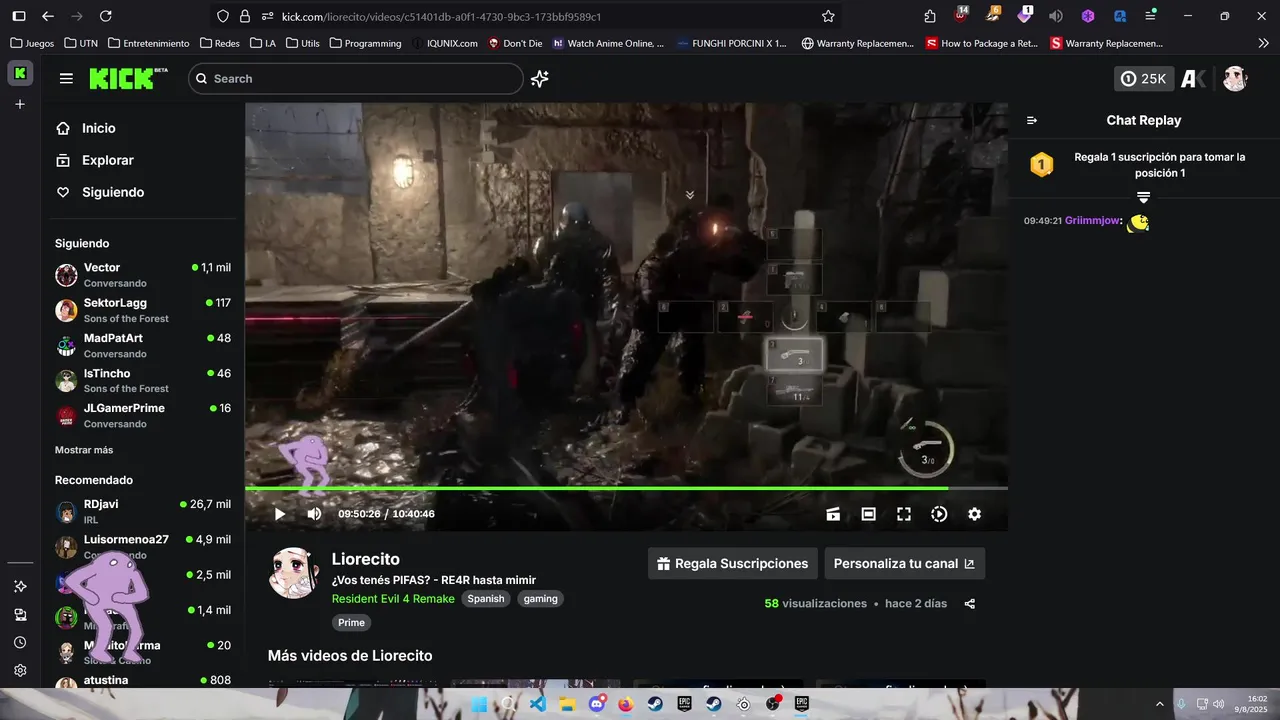The height and width of the screenshot is (720, 1280).
Task: Click the Spanish tag
Action: click(x=486, y=599)
